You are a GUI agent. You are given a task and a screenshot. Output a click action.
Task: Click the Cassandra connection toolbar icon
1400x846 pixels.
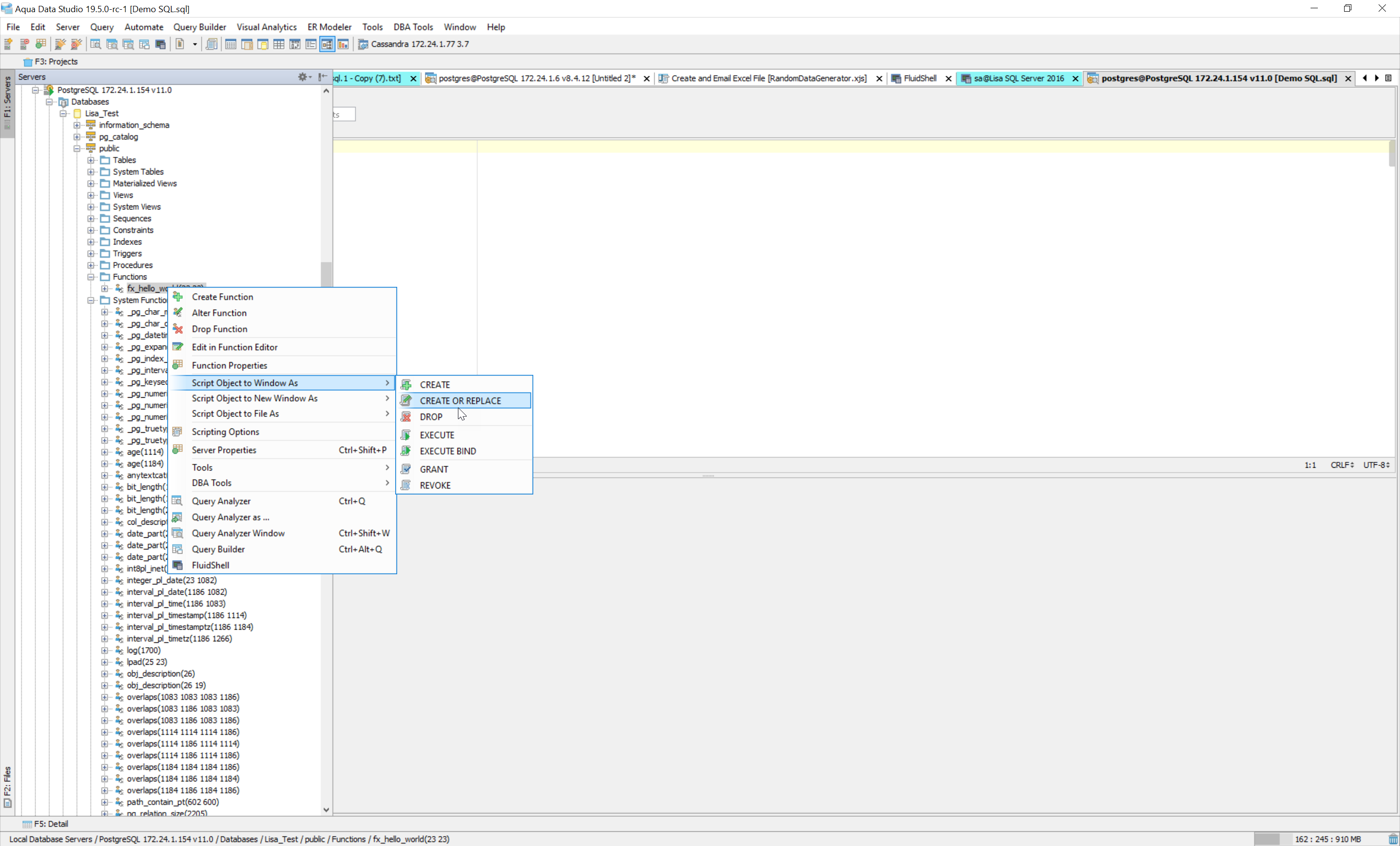[x=363, y=44]
